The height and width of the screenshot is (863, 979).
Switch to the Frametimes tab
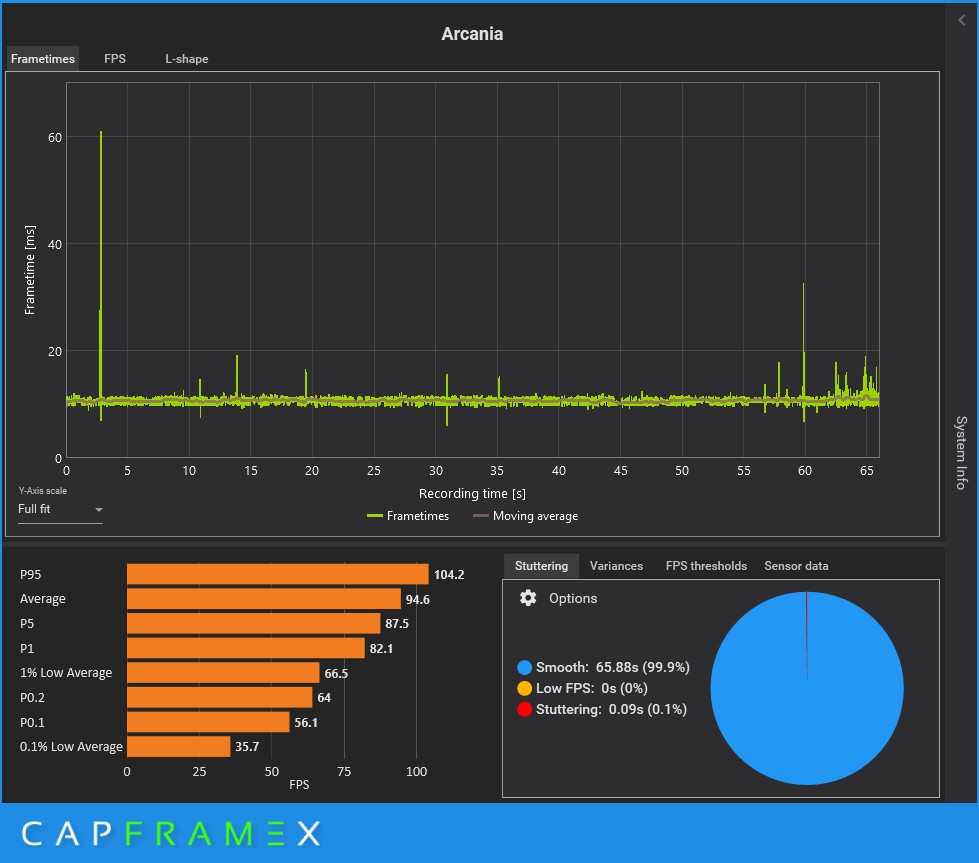tap(42, 59)
